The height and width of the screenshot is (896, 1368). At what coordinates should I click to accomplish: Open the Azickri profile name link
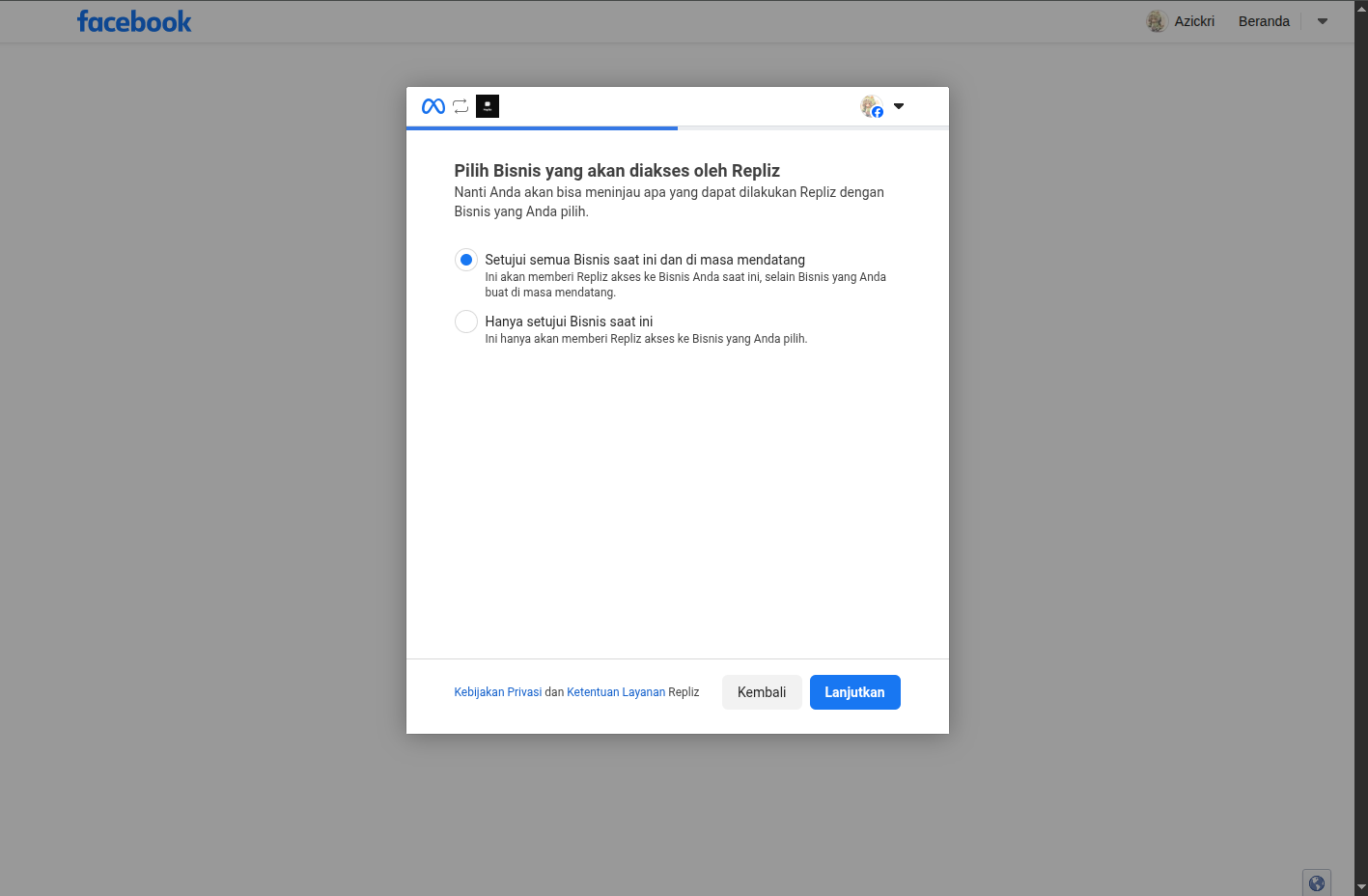tap(1194, 21)
